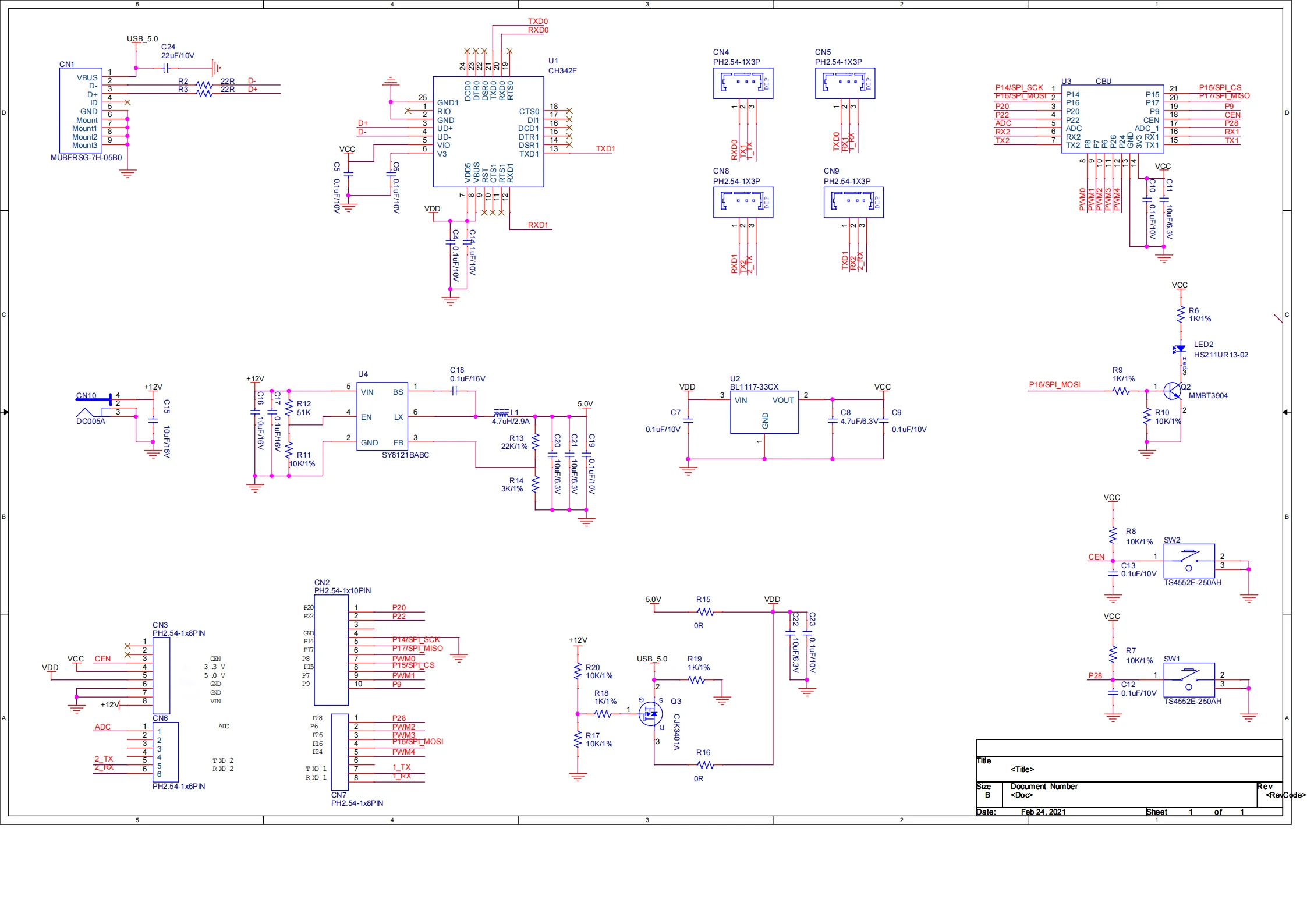This screenshot has height=924, width=1307.
Task: Click the CN7 8-pin header body
Action: 339,752
